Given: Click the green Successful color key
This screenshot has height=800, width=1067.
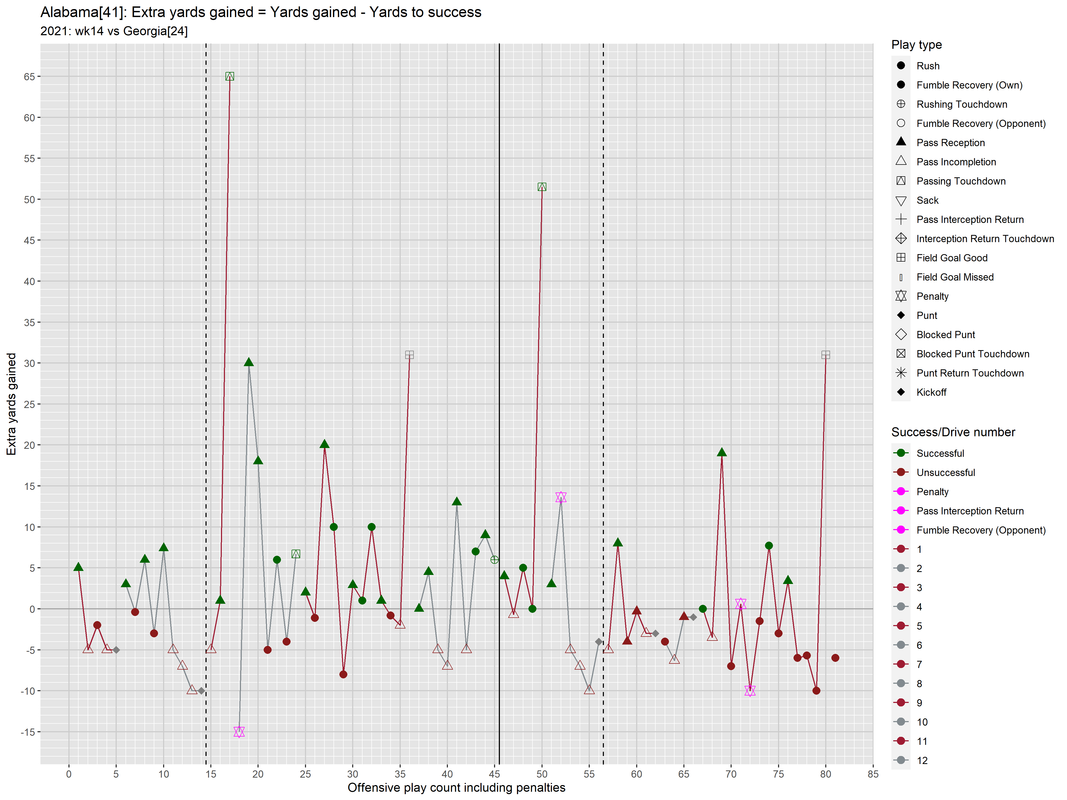Looking at the screenshot, I should (901, 453).
